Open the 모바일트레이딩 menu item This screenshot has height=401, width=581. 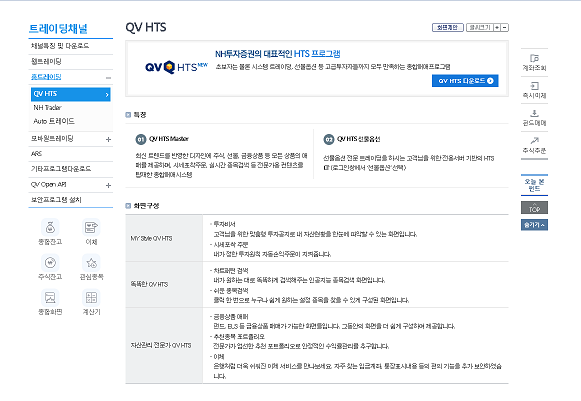(52, 139)
